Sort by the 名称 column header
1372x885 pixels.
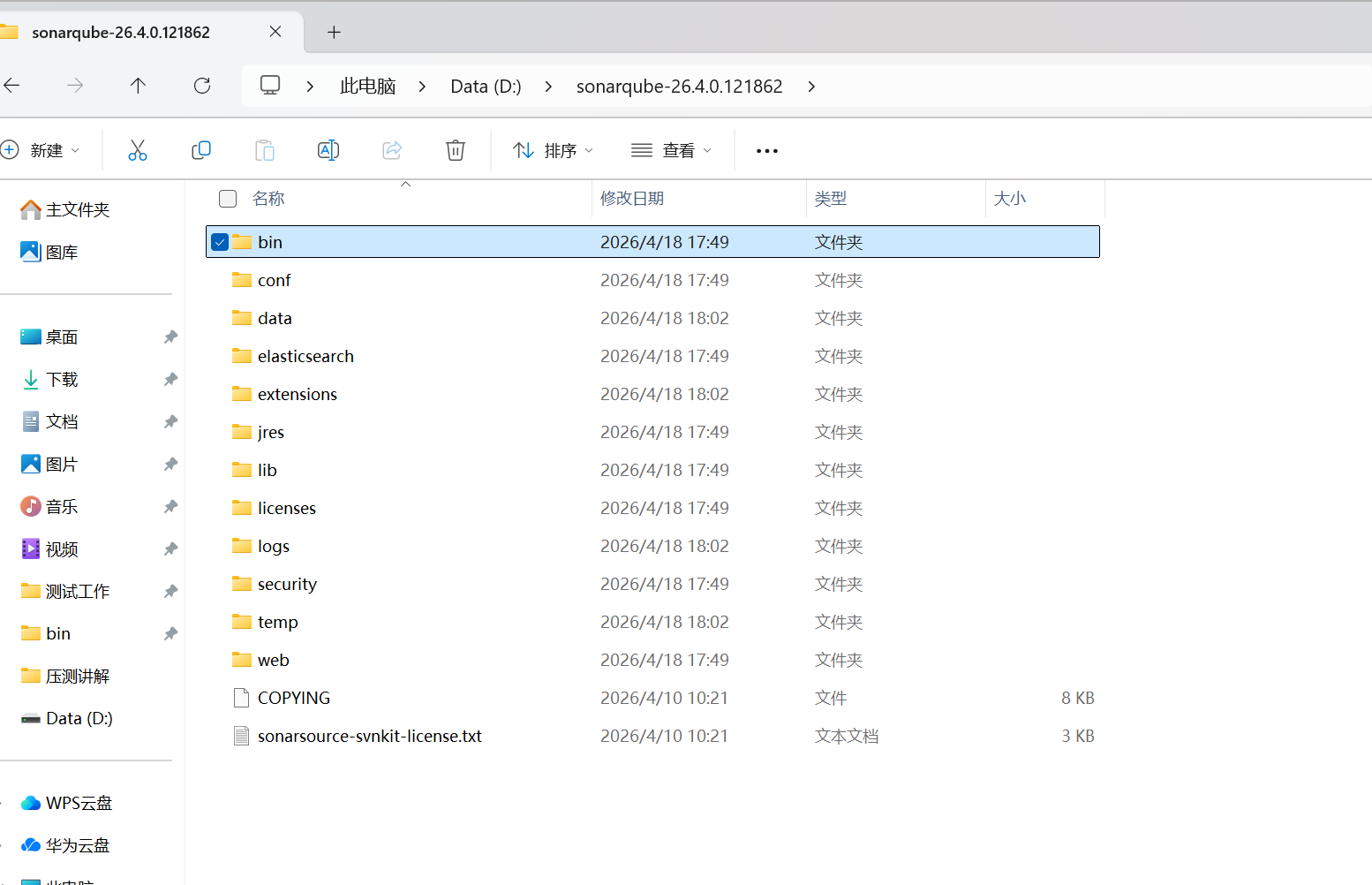(x=268, y=199)
